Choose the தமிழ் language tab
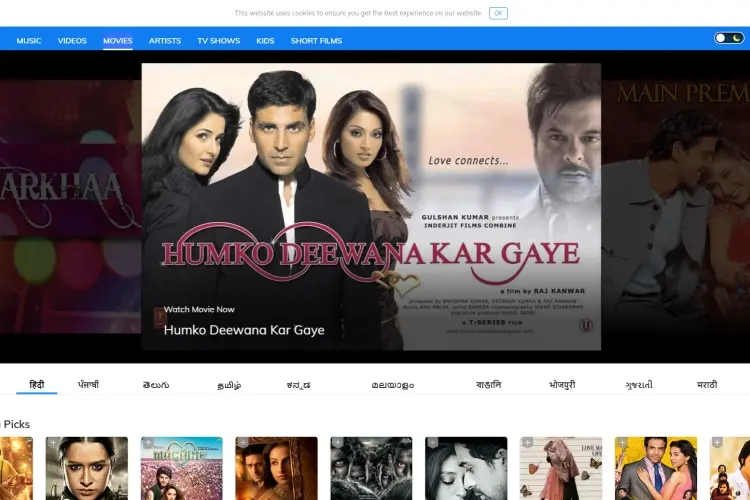 tap(229, 385)
